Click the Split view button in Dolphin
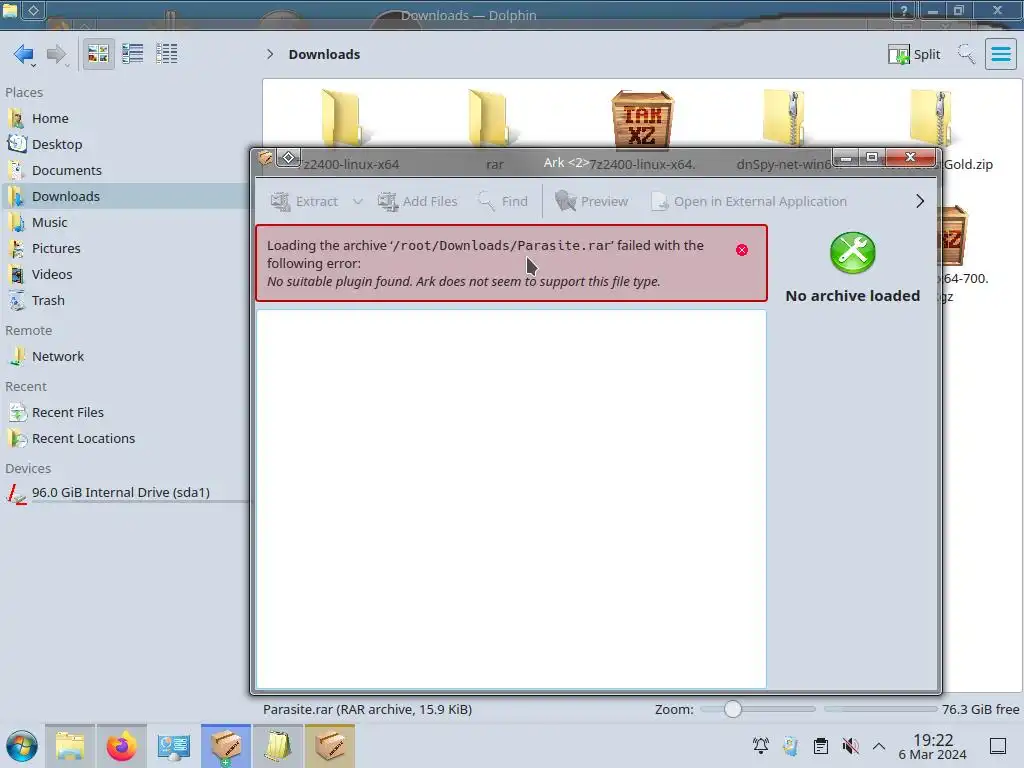The image size is (1024, 768). tap(914, 54)
